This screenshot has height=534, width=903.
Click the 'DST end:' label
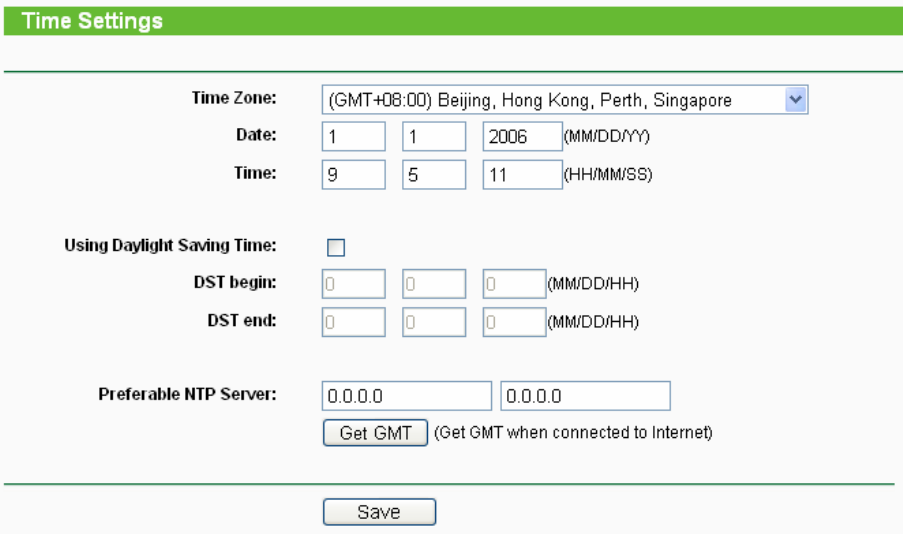[242, 320]
